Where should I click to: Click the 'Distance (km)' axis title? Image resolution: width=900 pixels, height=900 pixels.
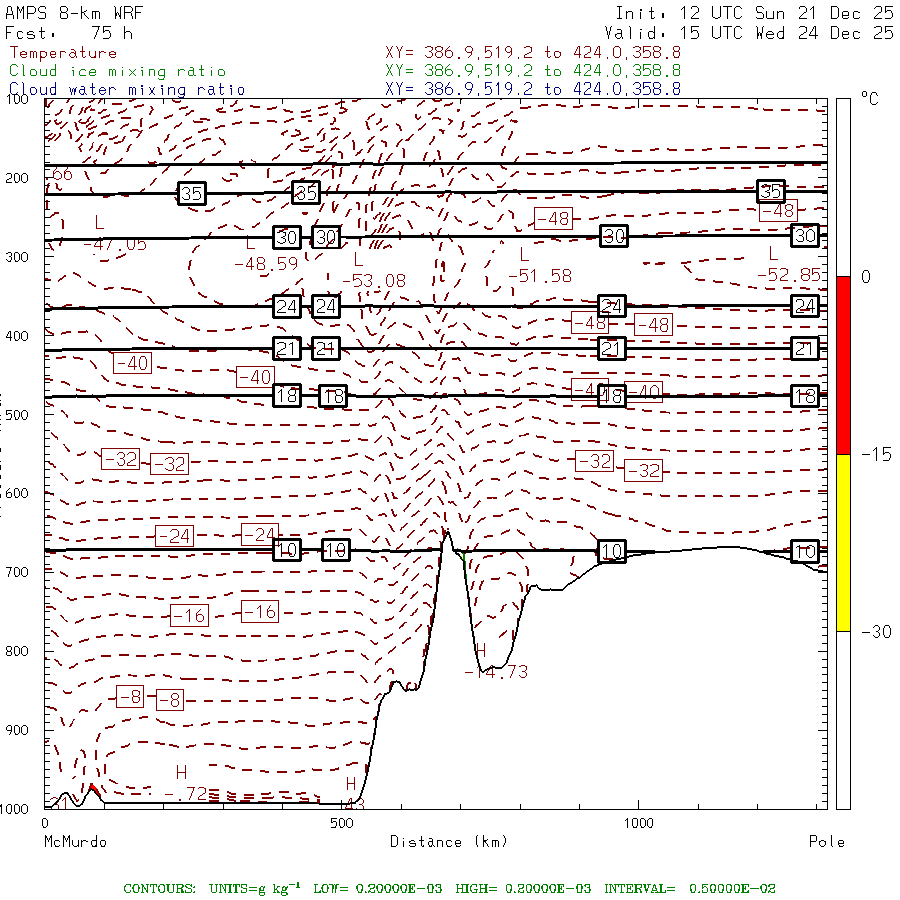[449, 842]
